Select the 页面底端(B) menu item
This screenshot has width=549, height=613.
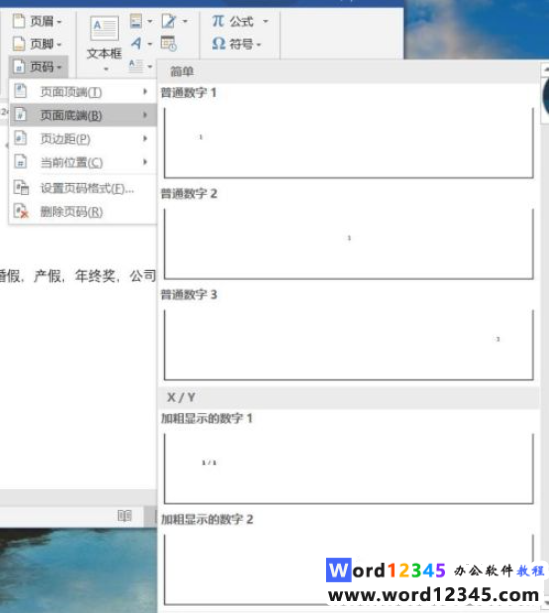click(x=82, y=115)
